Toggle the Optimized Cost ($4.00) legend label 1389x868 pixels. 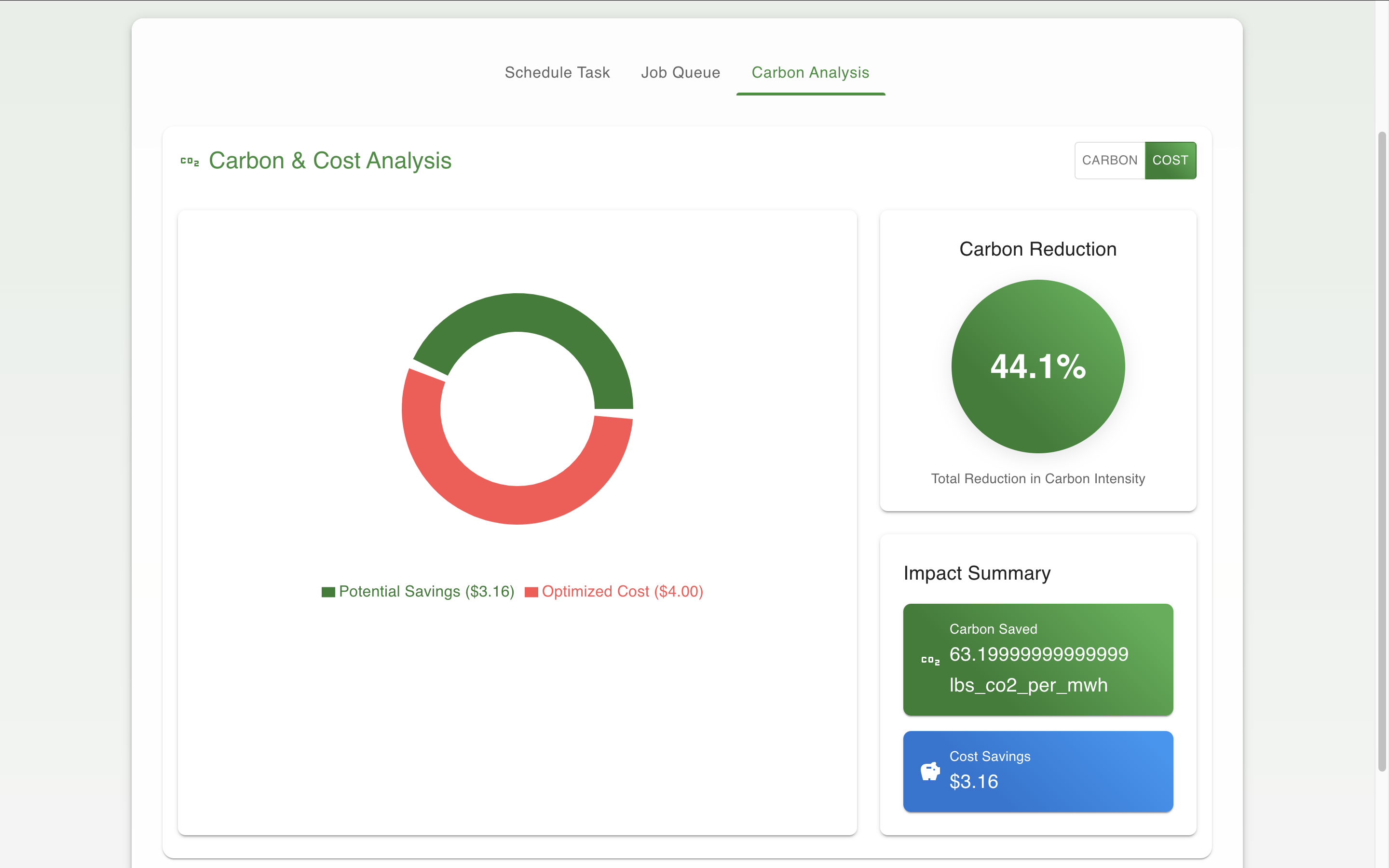[x=622, y=591]
